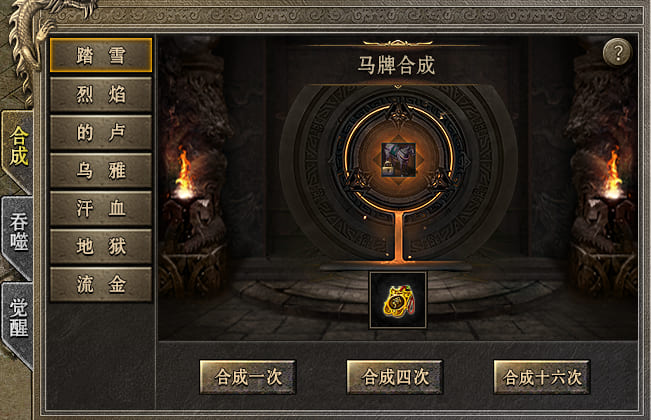Click the 合成一次 button

click(248, 377)
